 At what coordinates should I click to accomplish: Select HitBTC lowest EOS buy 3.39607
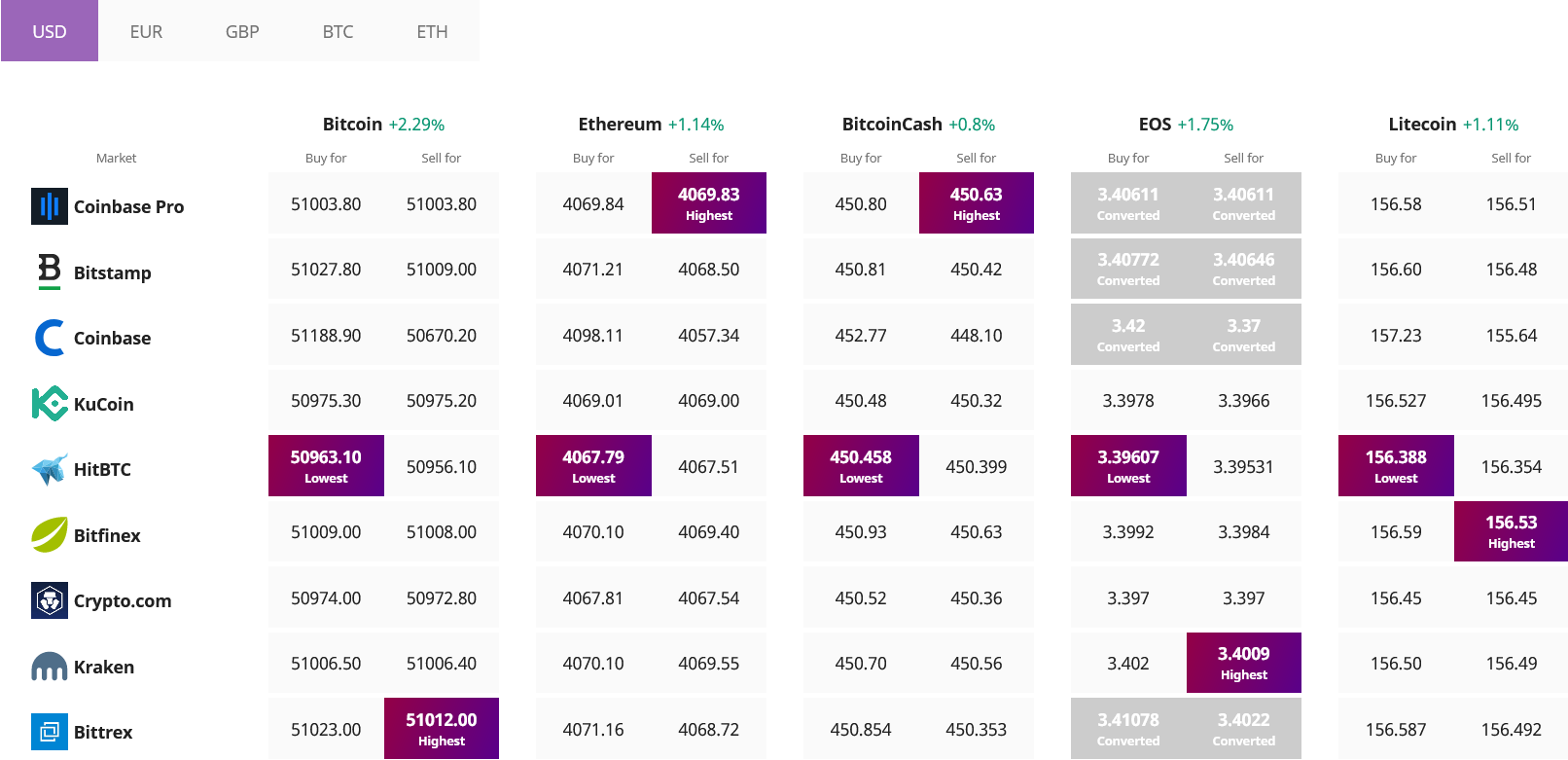tap(1128, 465)
